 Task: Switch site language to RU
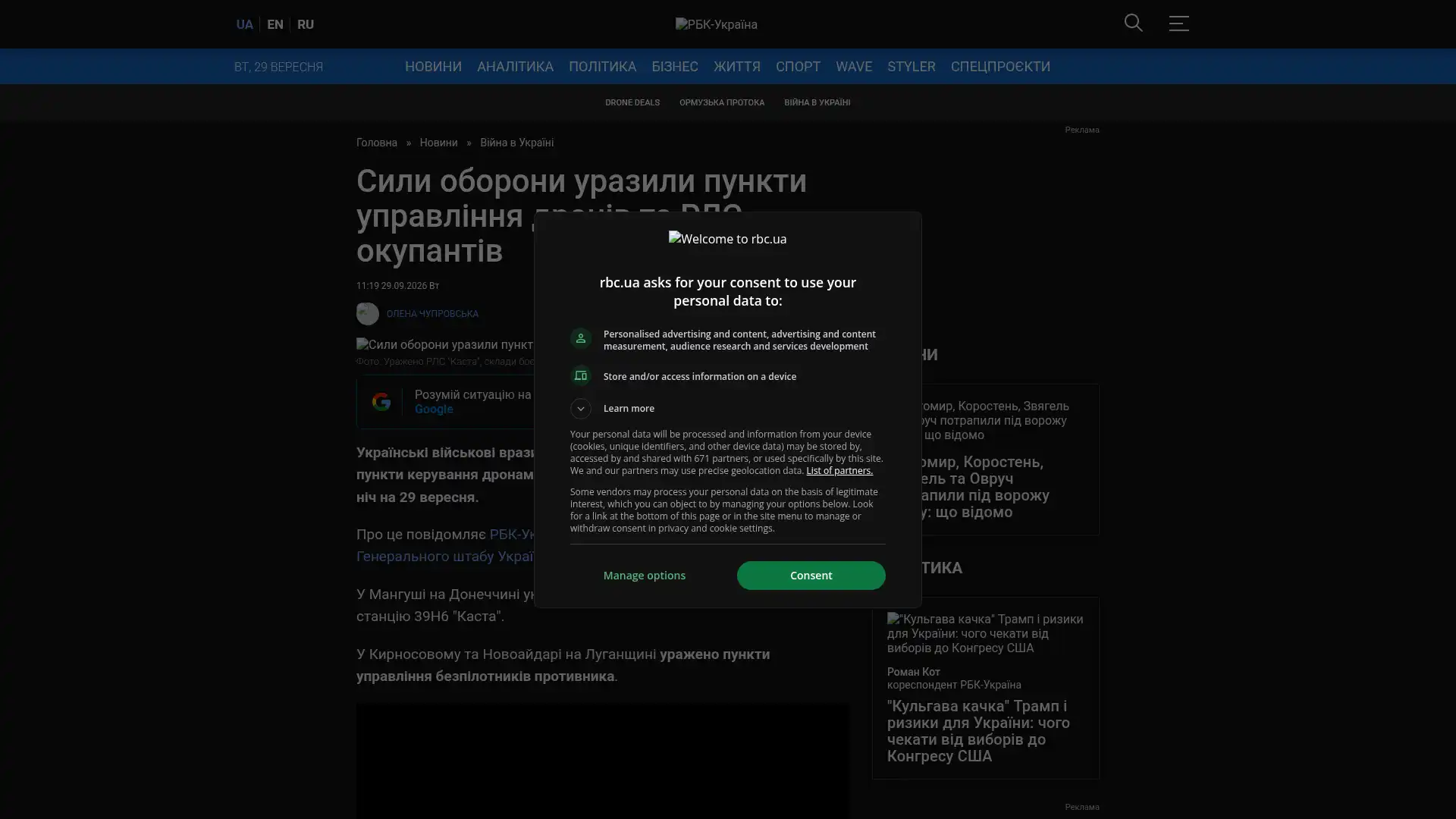coord(306,24)
